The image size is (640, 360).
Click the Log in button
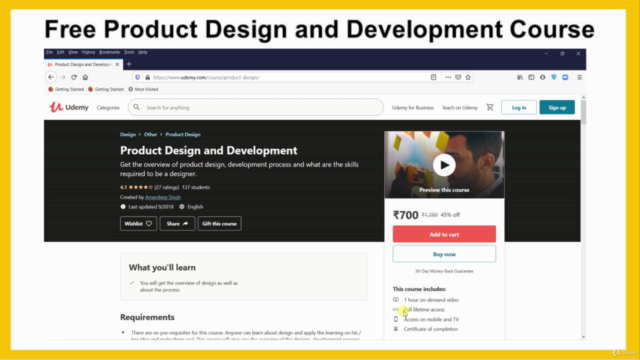click(519, 107)
